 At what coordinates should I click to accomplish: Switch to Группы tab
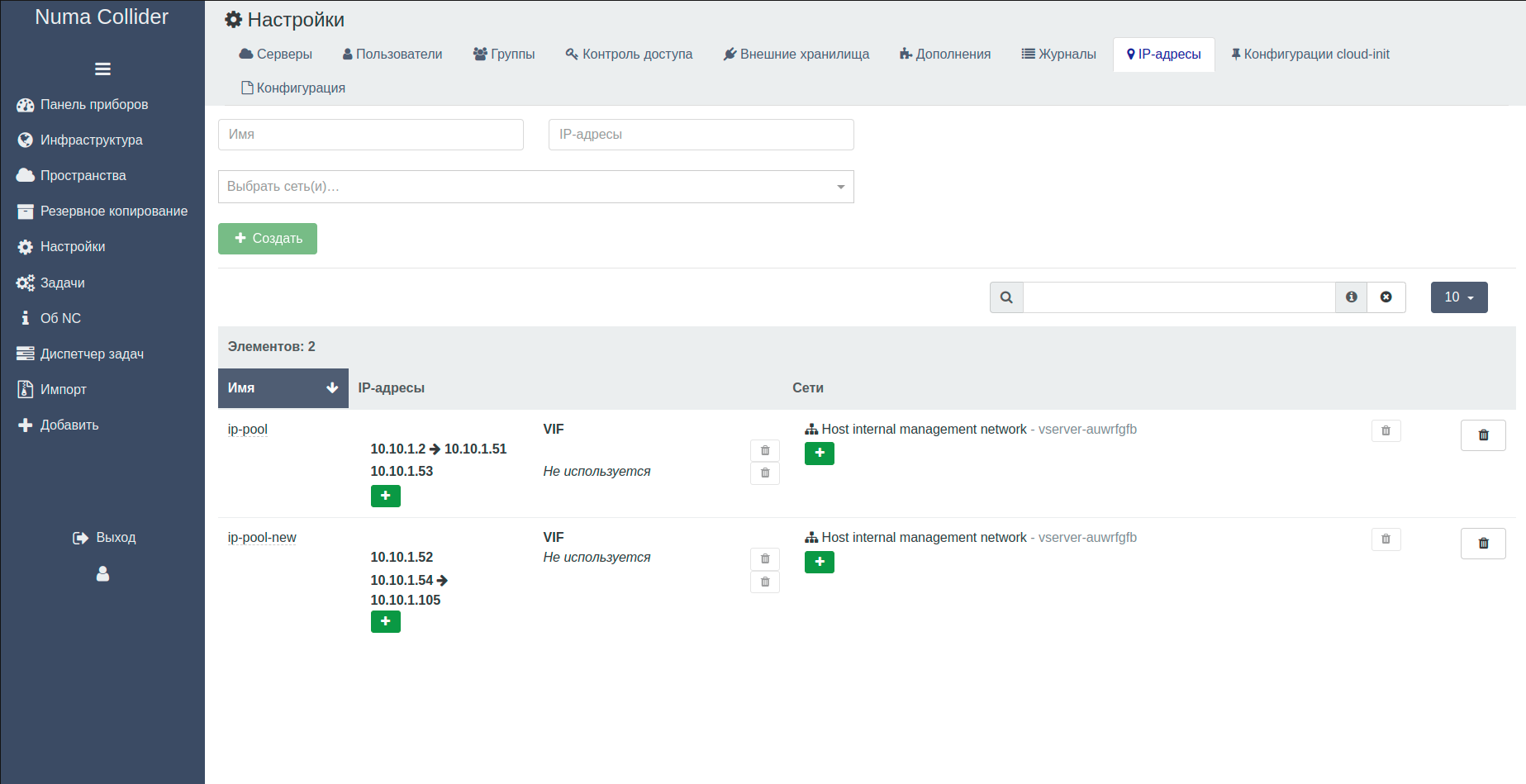(x=504, y=55)
